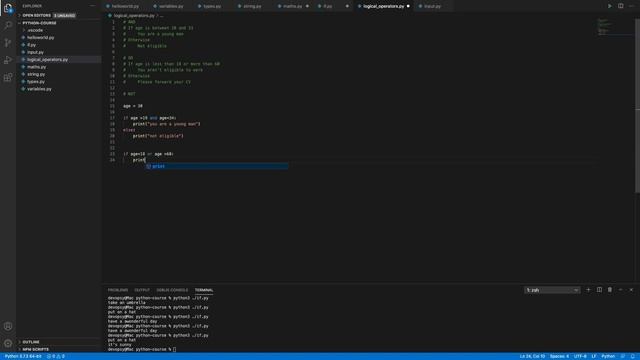Viewport: 640px width, 360px height.
Task: Accept the print autocomplete suggestion
Action: point(217,166)
